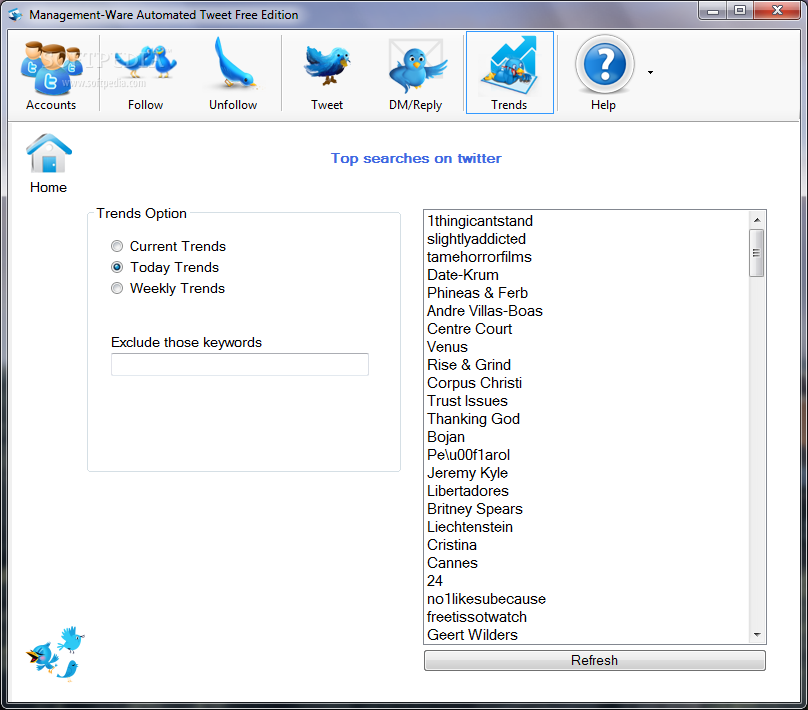Close the Automated Tweet window
Viewport: 808px width, 710px height.
point(778,10)
